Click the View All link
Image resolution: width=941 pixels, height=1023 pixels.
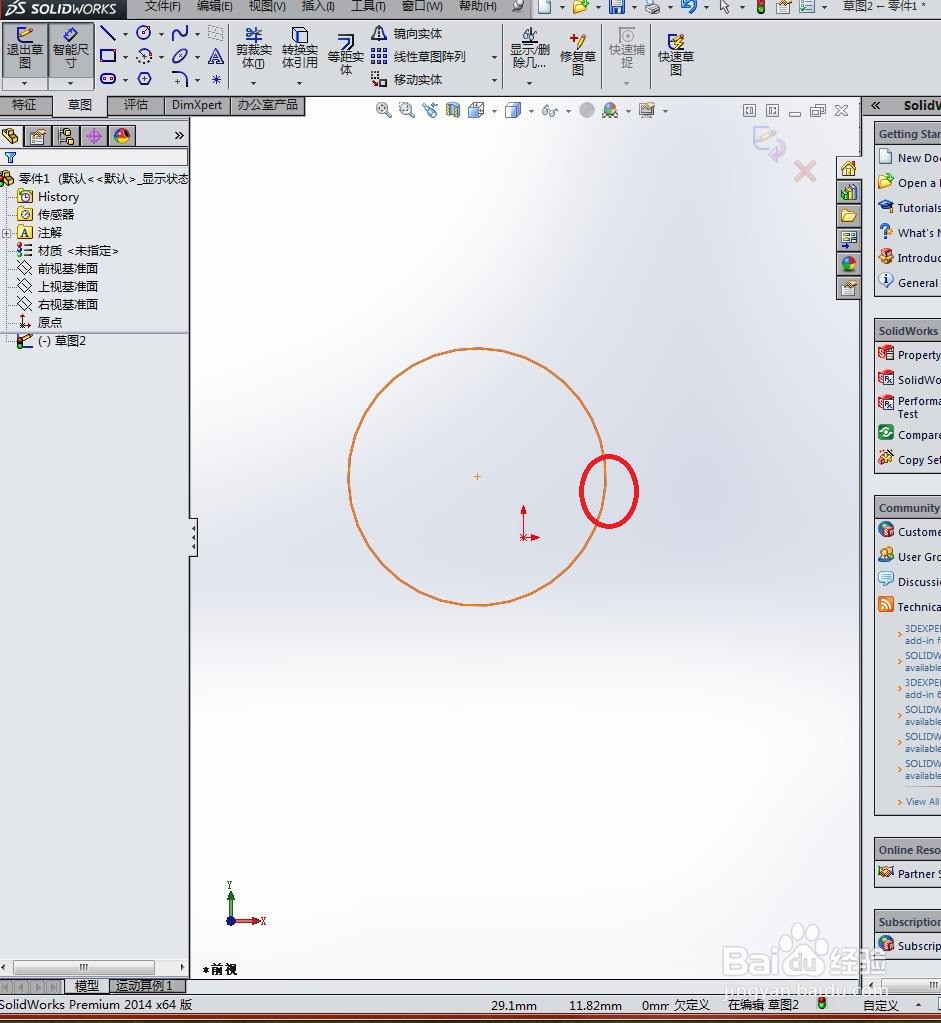922,801
